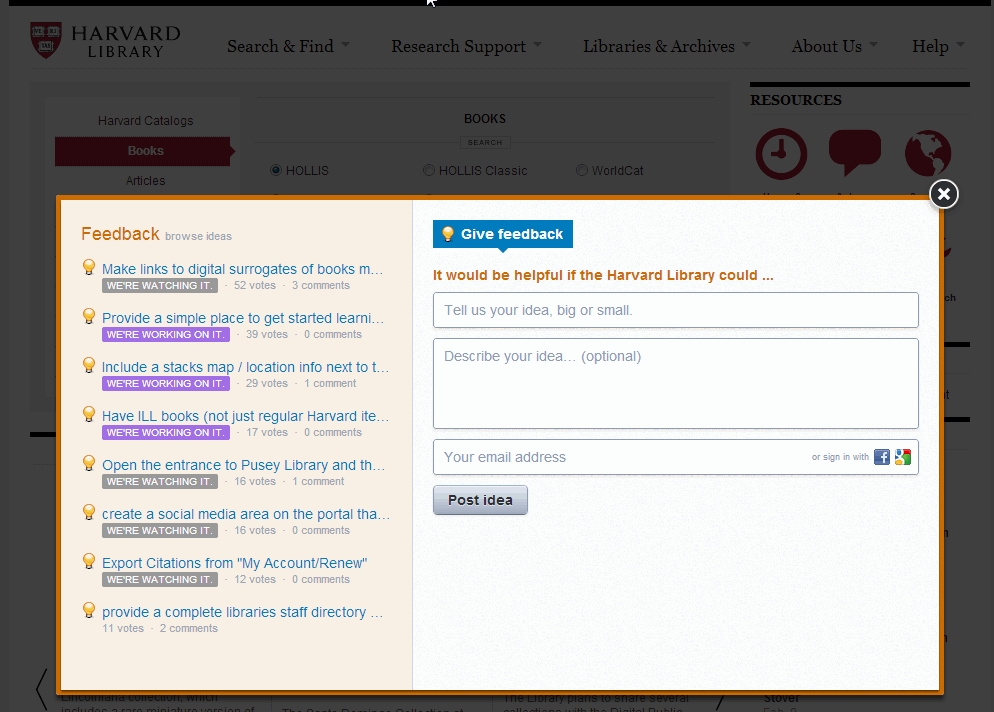
Task: Click lightbulb beside 'Have ILL books'
Action: pos(89,414)
